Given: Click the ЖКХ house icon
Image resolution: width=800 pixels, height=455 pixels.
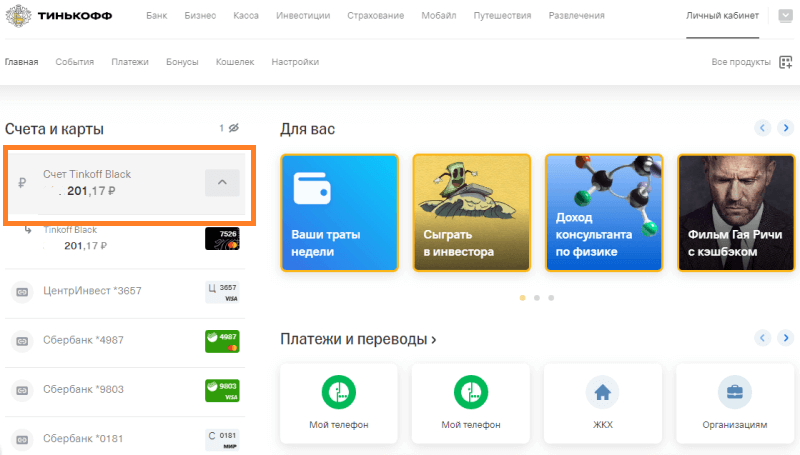Looking at the screenshot, I should (x=603, y=392).
